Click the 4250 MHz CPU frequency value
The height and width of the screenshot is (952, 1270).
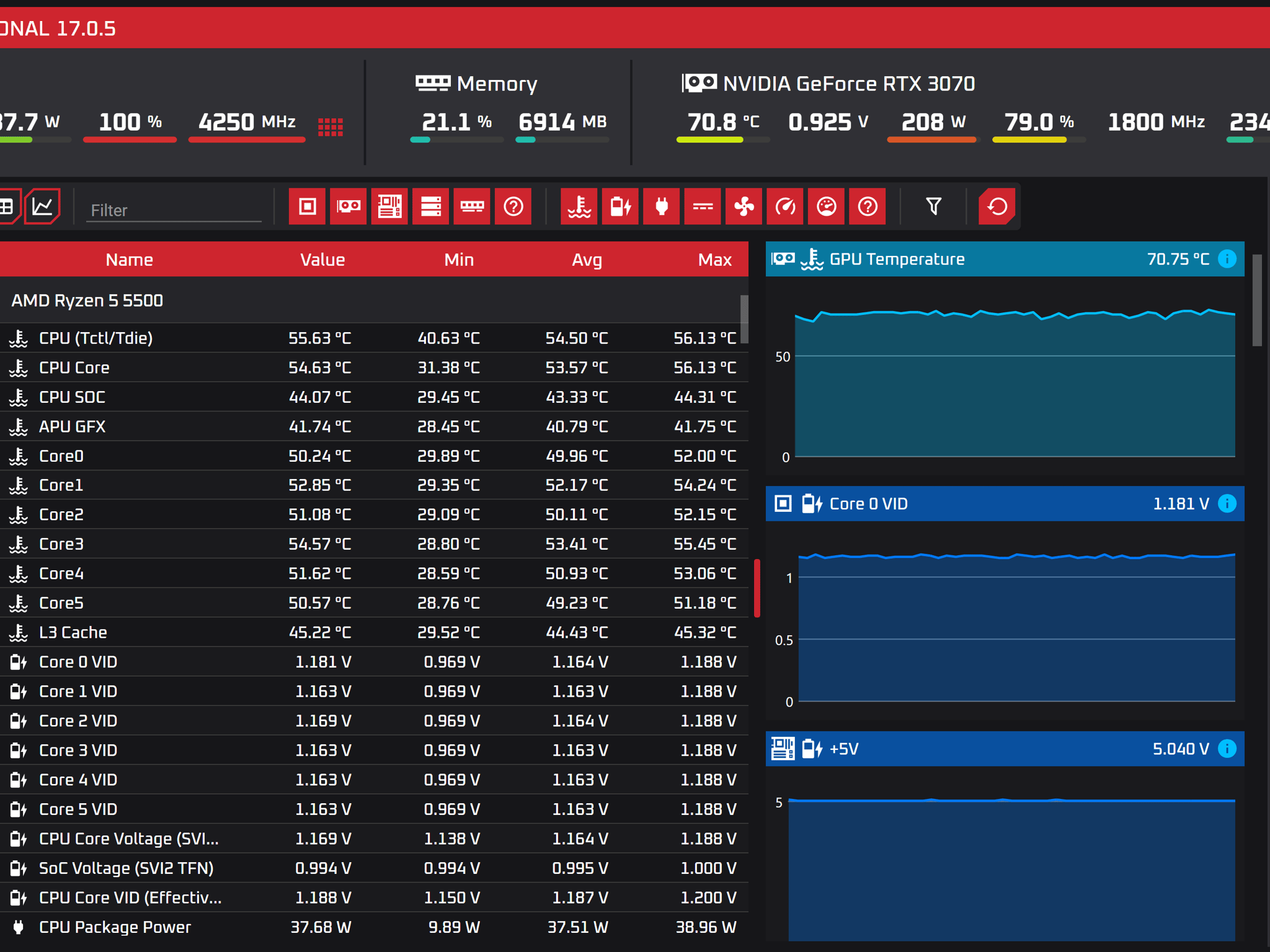247,121
